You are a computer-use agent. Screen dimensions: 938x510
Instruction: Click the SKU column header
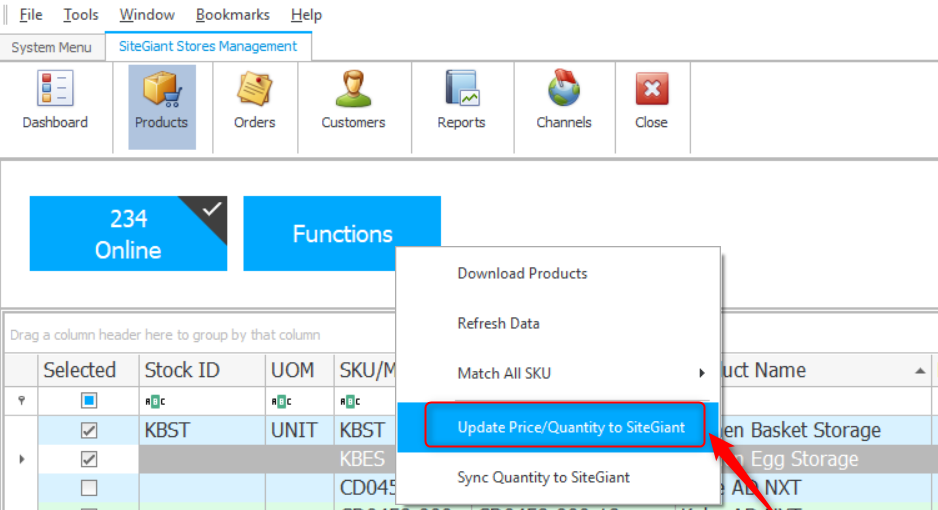pos(366,370)
